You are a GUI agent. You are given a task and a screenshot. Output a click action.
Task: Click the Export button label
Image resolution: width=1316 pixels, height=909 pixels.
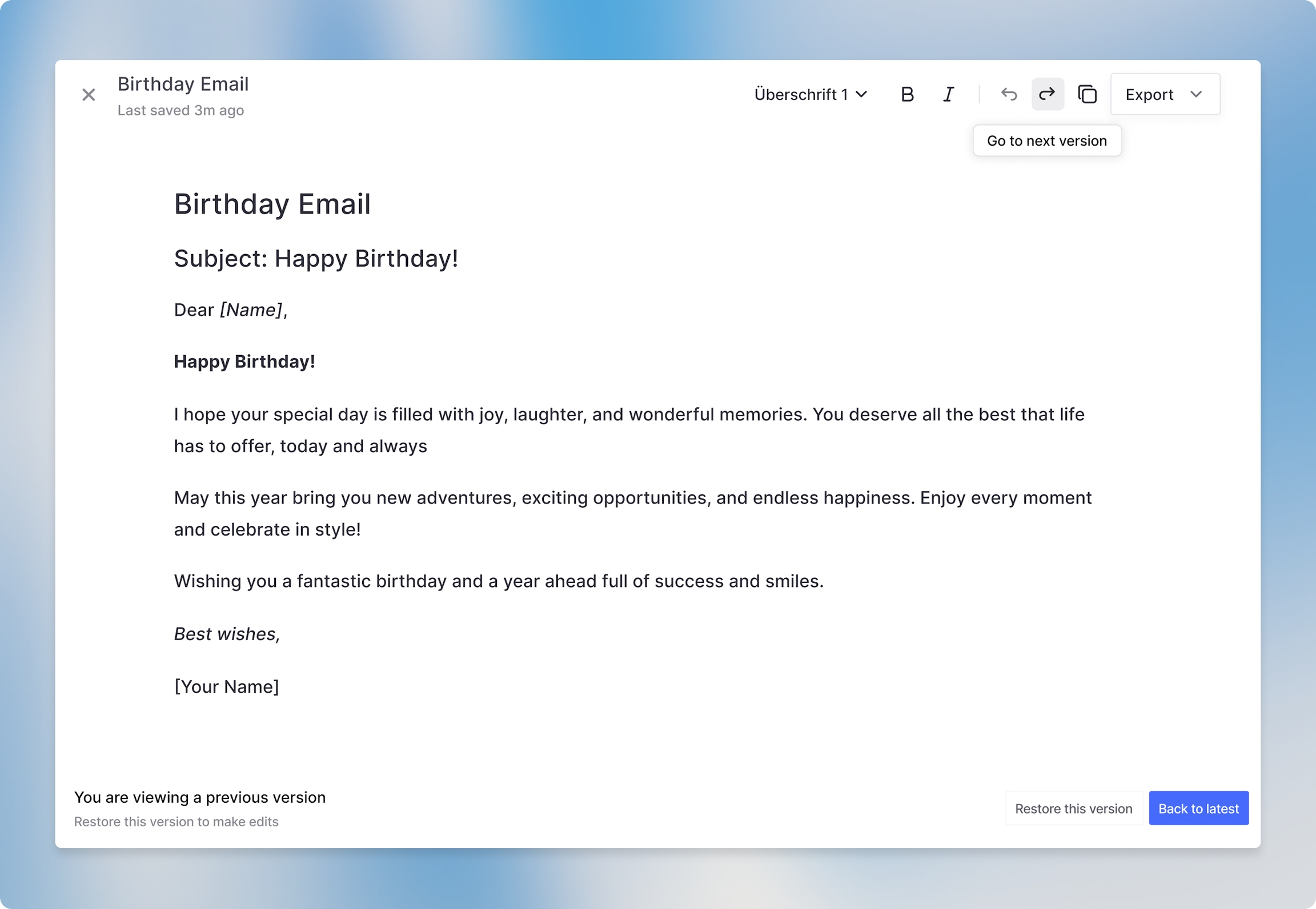[x=1149, y=94]
